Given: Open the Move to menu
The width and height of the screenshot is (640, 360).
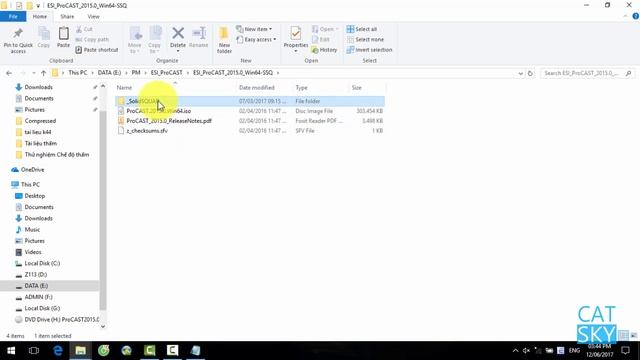Looking at the screenshot, I should (135, 40).
